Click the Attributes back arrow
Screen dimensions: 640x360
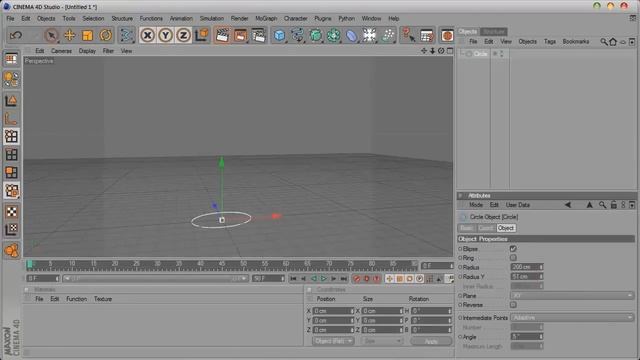click(567, 205)
